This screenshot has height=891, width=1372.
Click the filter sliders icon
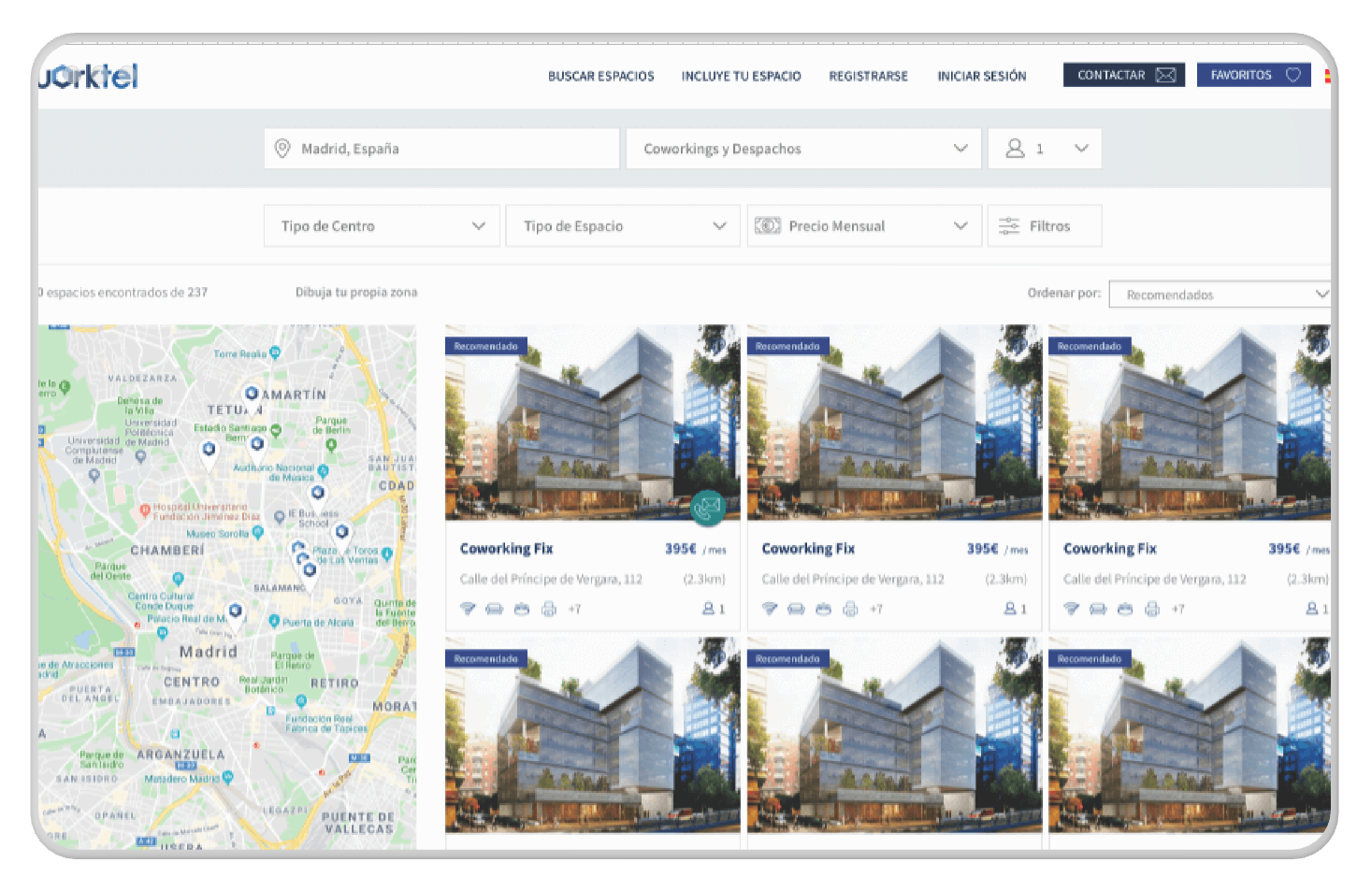pyautogui.click(x=1008, y=226)
